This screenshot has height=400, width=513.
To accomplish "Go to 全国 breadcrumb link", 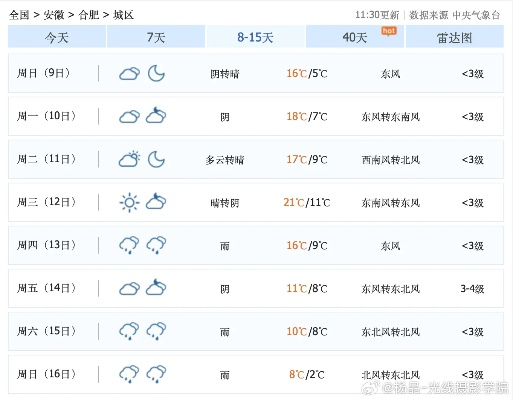I will [x=19, y=15].
